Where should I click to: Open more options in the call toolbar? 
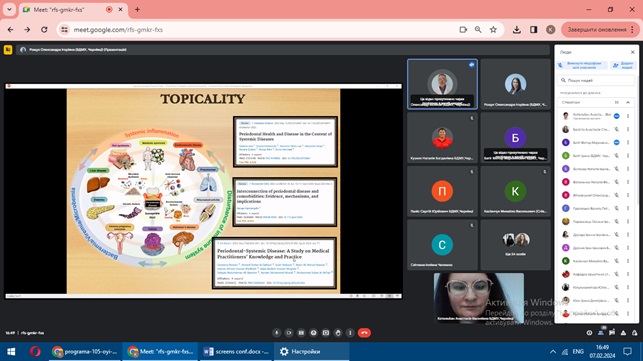pyautogui.click(x=350, y=333)
